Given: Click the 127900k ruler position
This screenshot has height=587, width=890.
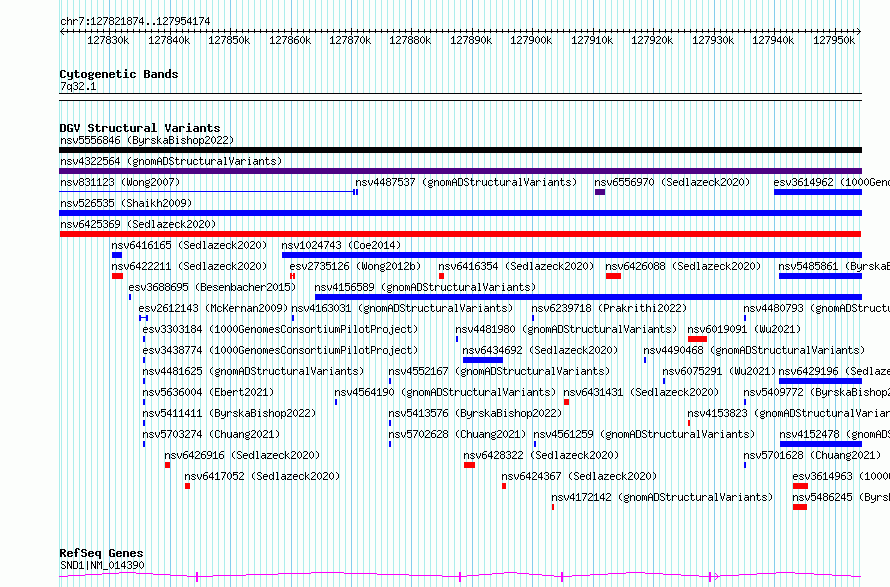Looking at the screenshot, I should 531,40.
